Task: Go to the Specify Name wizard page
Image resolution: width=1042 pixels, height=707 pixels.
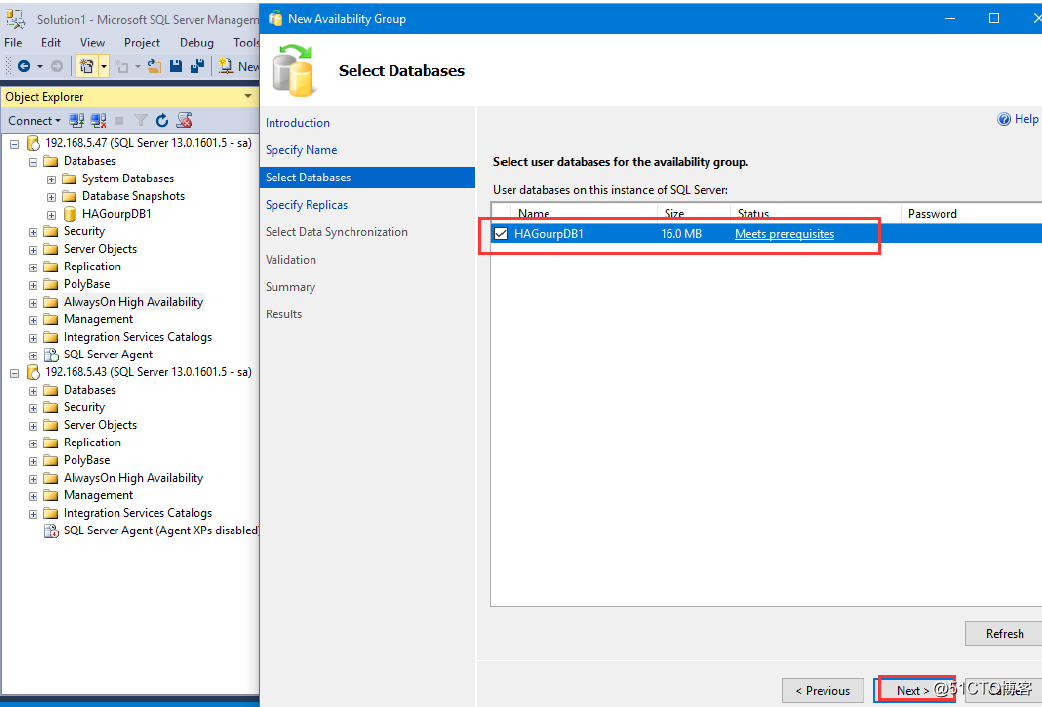Action: pyautogui.click(x=301, y=150)
